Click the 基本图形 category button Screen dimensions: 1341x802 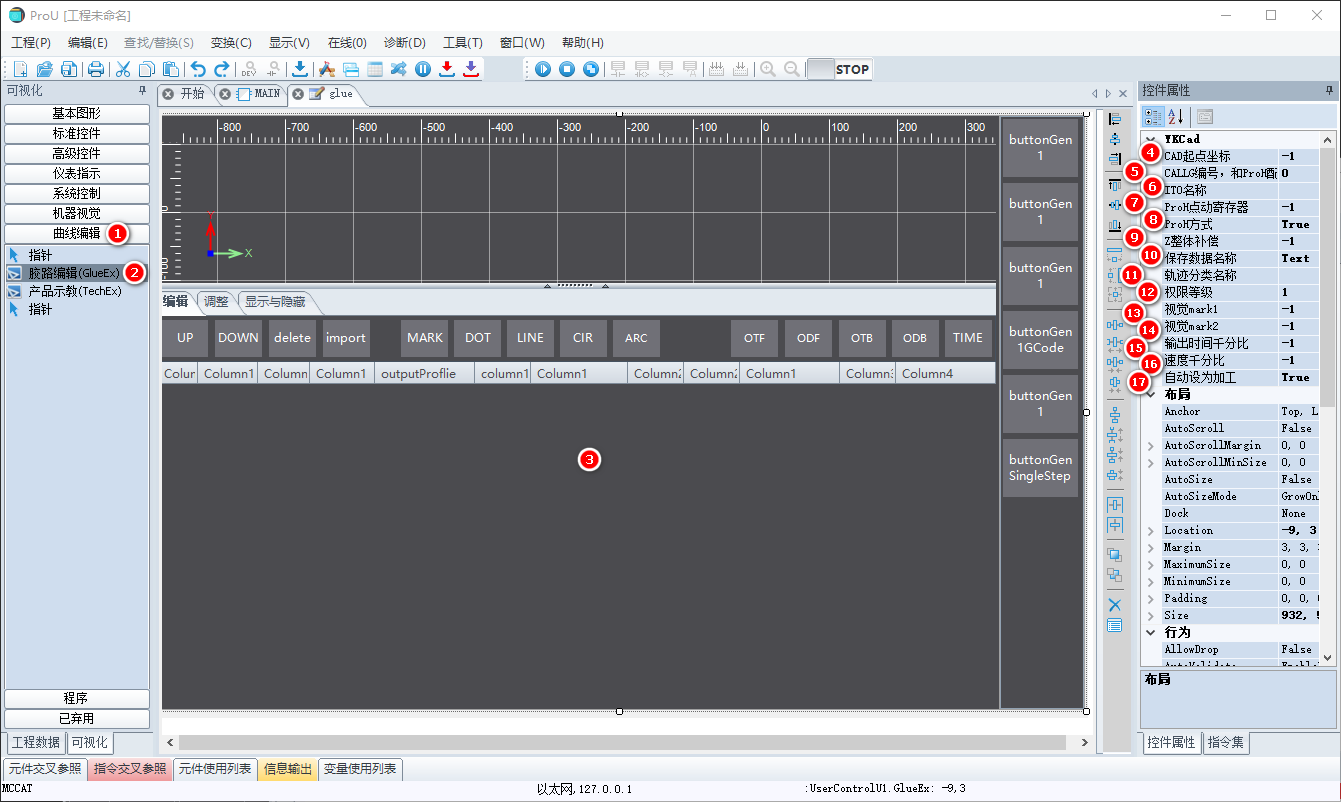click(77, 113)
